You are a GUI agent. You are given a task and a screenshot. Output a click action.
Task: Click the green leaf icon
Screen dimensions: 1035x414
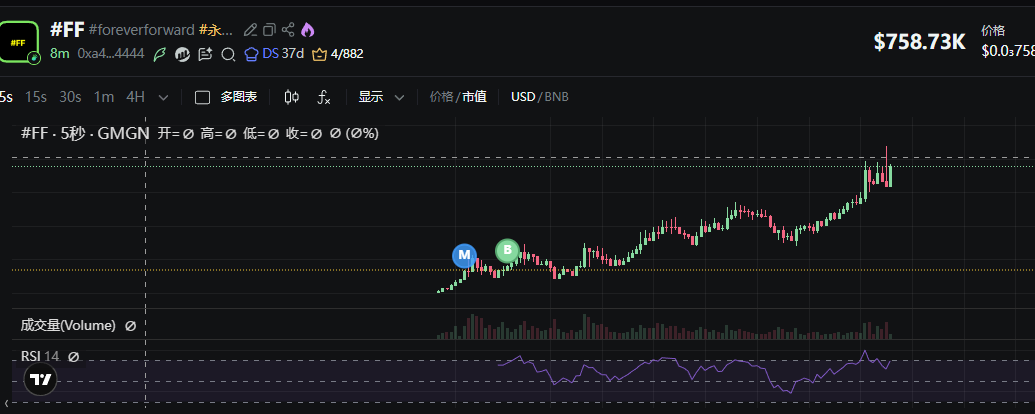point(160,54)
